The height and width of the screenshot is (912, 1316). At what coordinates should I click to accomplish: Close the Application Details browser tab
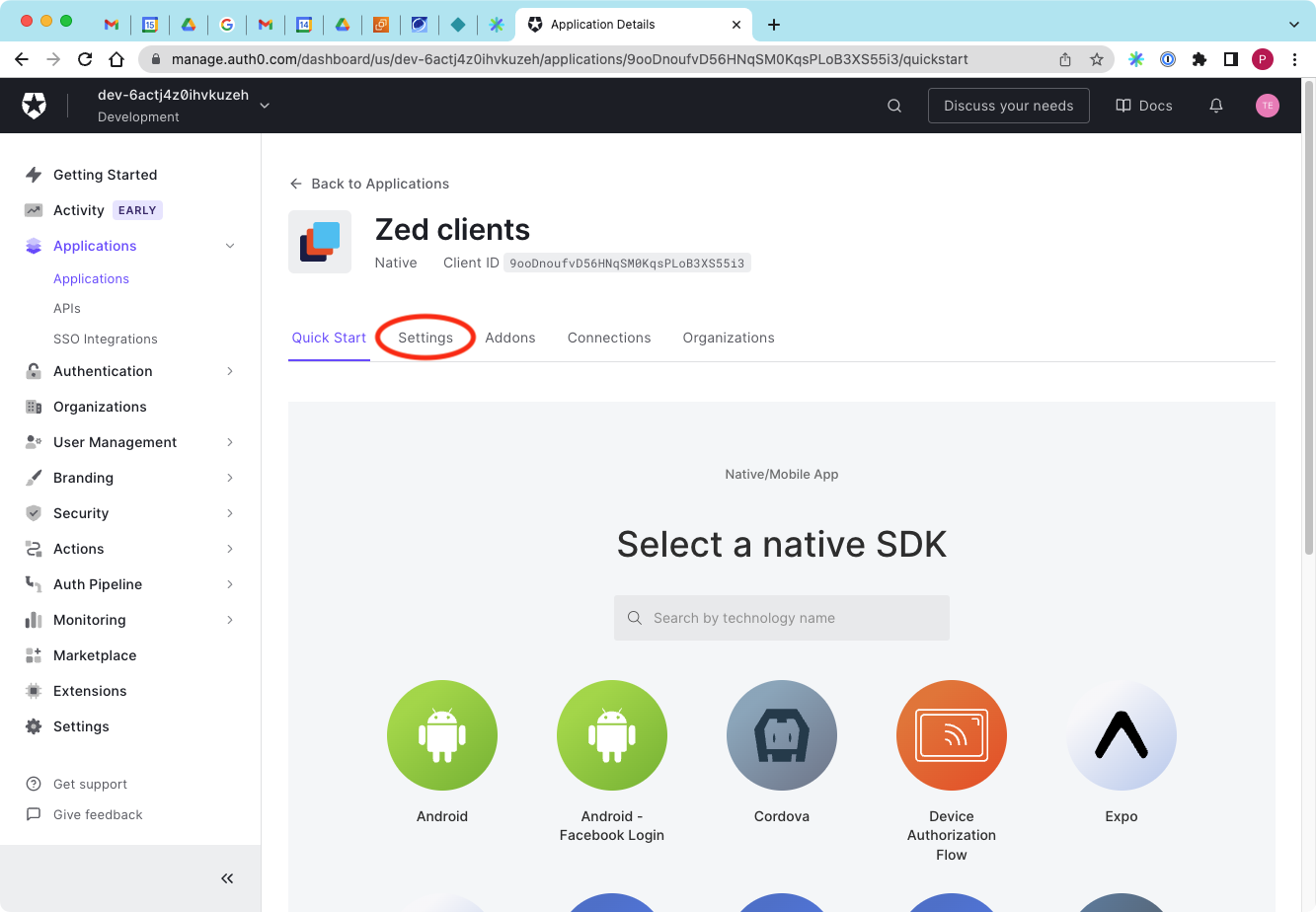point(736,25)
